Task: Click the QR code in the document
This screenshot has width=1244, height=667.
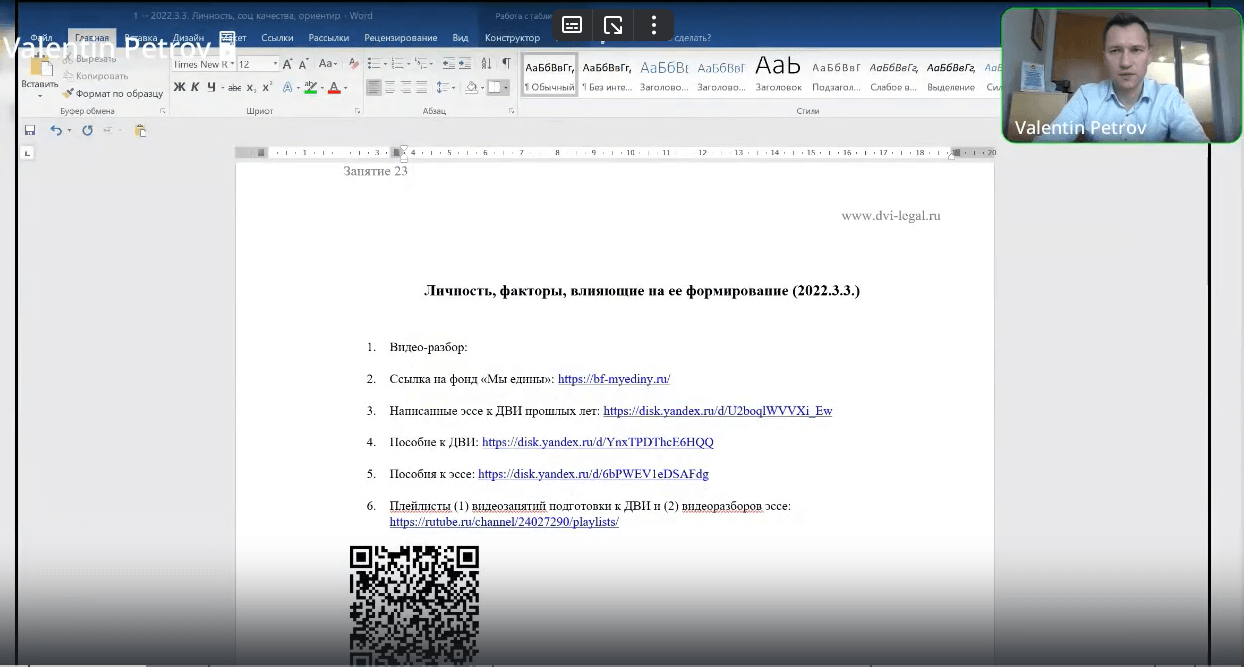Action: click(413, 604)
